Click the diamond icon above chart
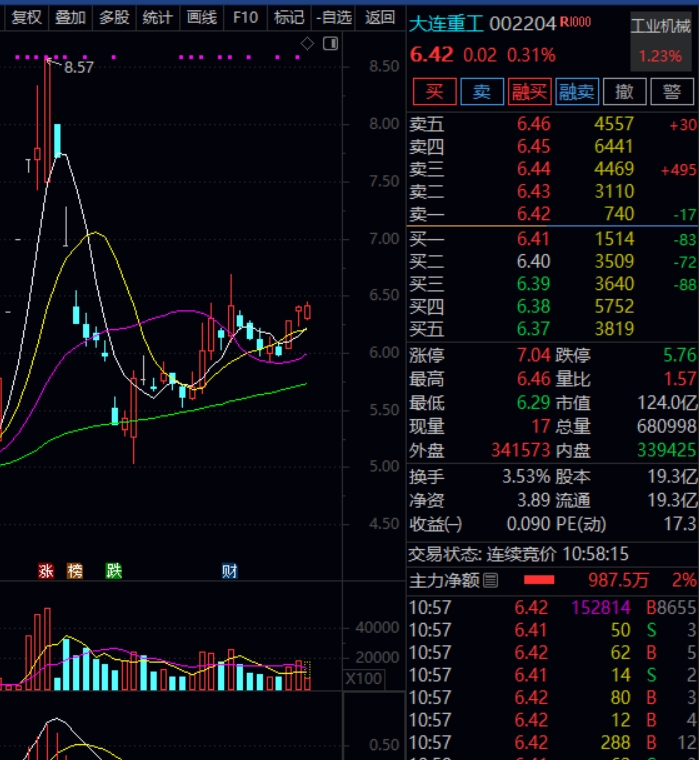Viewport: 699px width, 760px height. [307, 44]
